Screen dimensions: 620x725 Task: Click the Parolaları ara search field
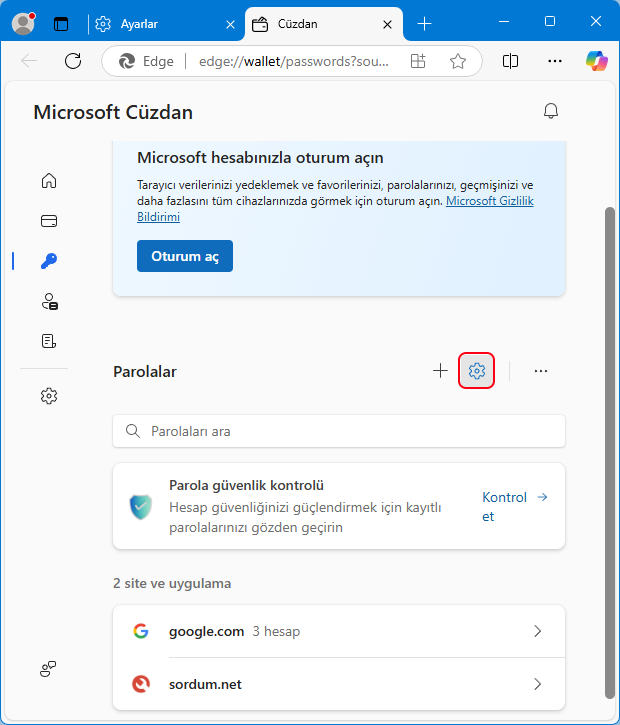click(339, 431)
